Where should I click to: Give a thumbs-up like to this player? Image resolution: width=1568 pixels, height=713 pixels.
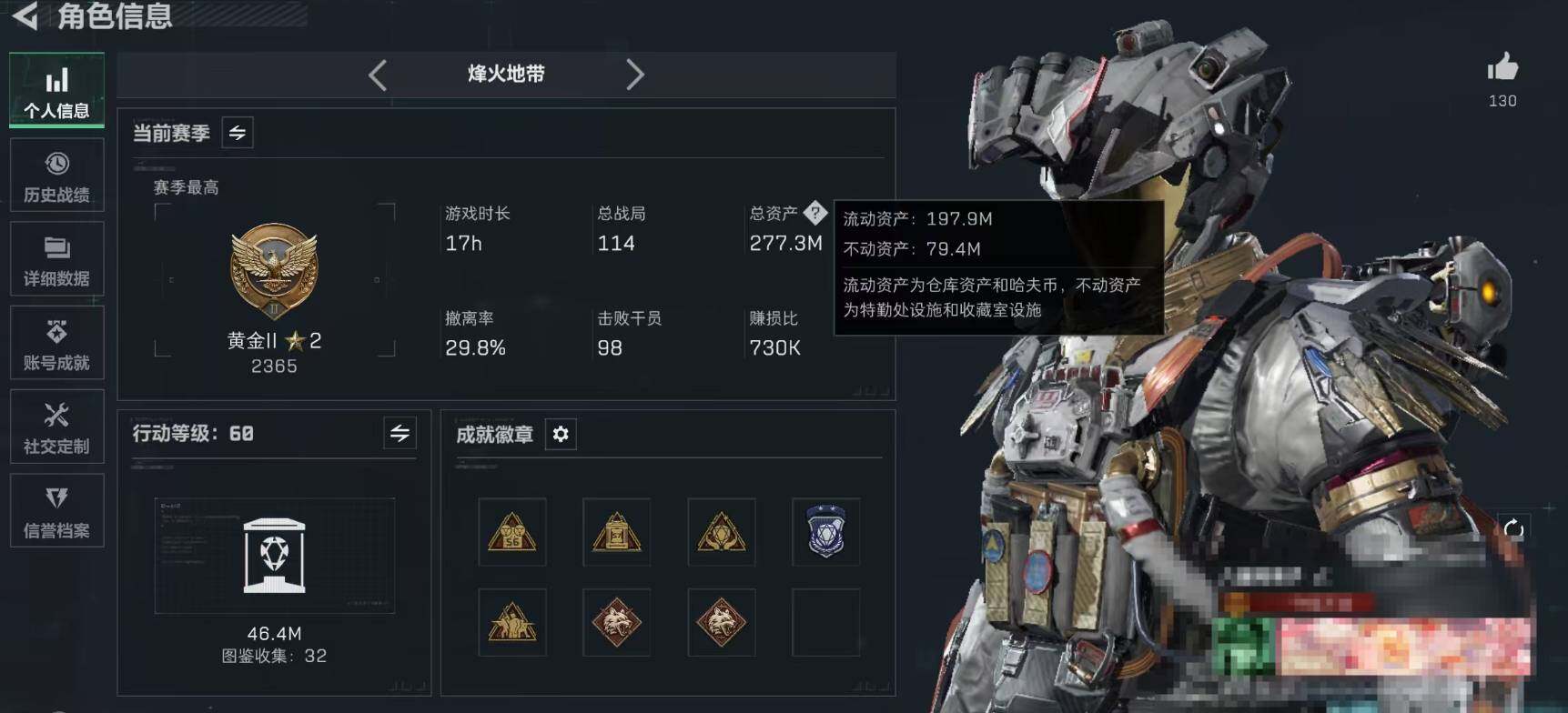pyautogui.click(x=1502, y=68)
